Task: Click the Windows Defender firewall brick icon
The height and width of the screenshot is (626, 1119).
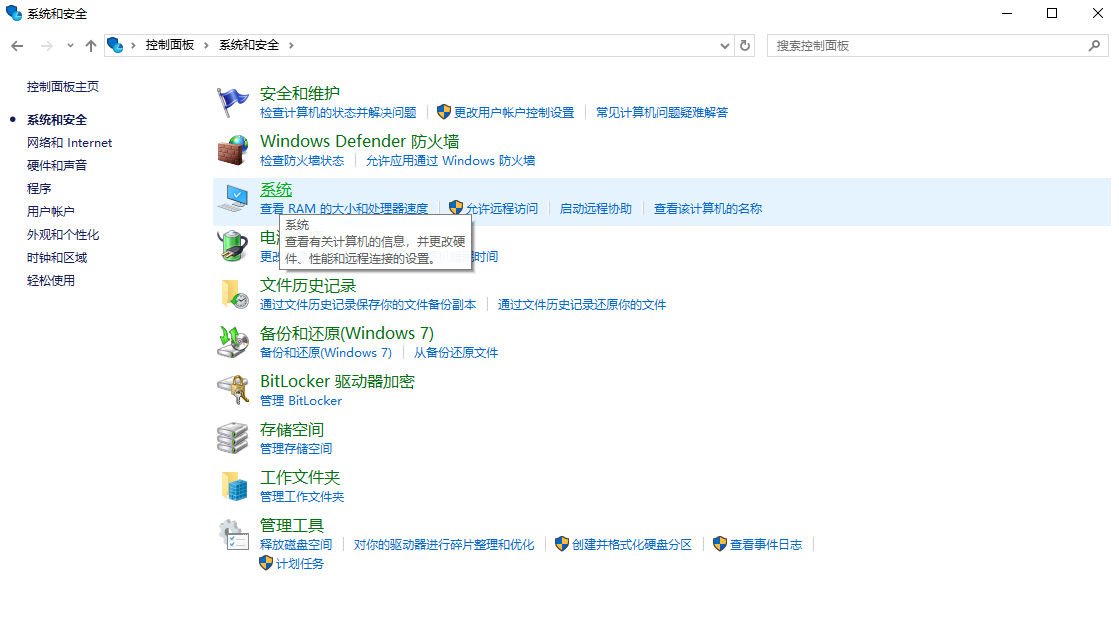Action: [232, 150]
